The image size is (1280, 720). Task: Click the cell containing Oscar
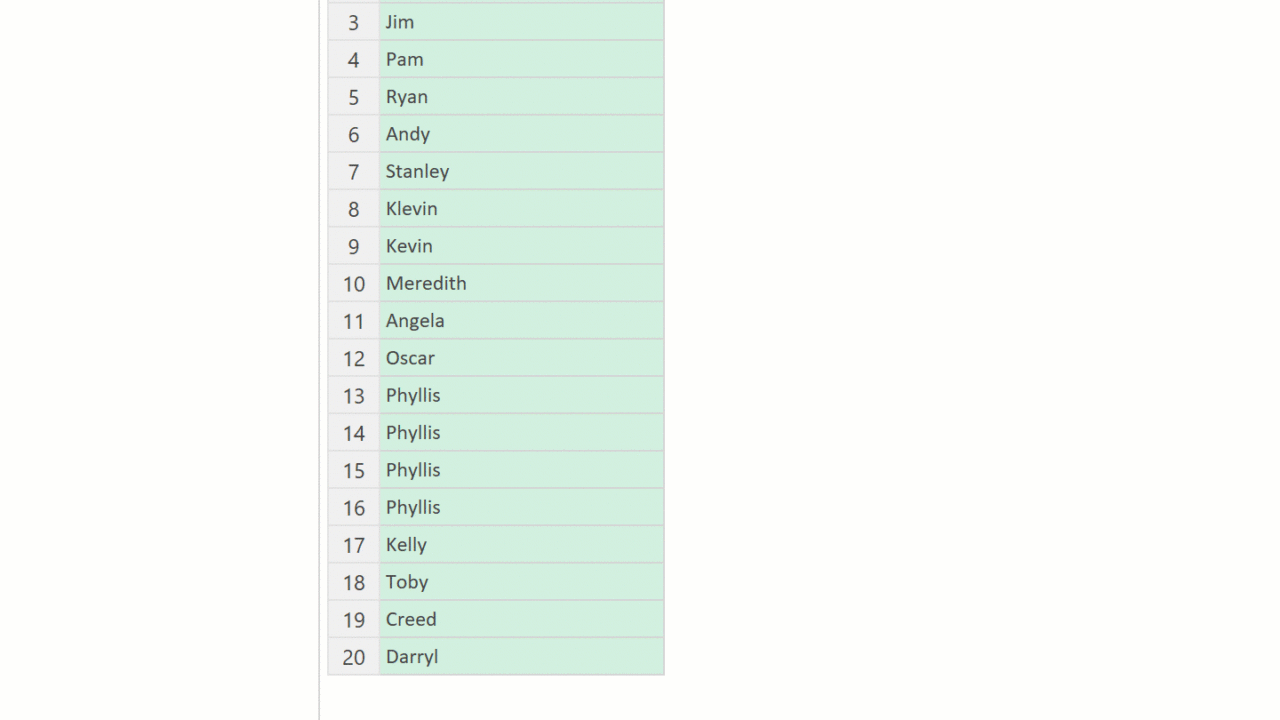click(521, 358)
